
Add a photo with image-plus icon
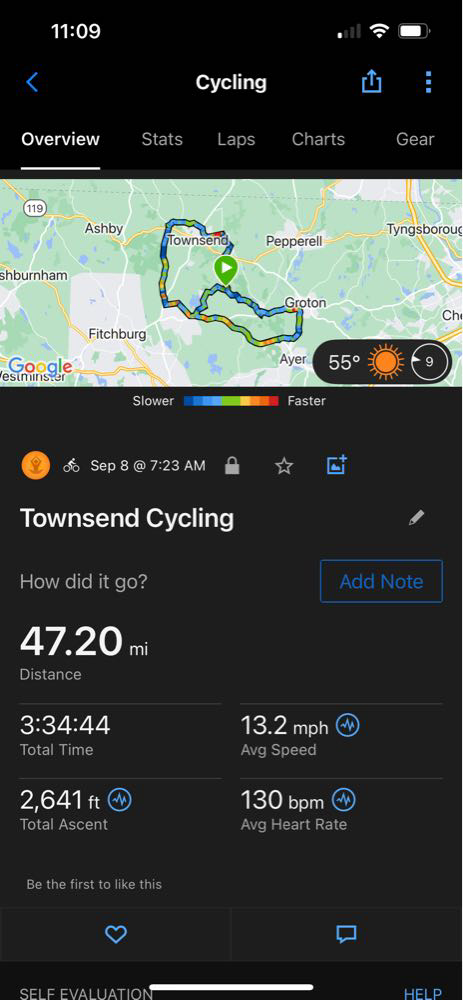[x=336, y=466]
